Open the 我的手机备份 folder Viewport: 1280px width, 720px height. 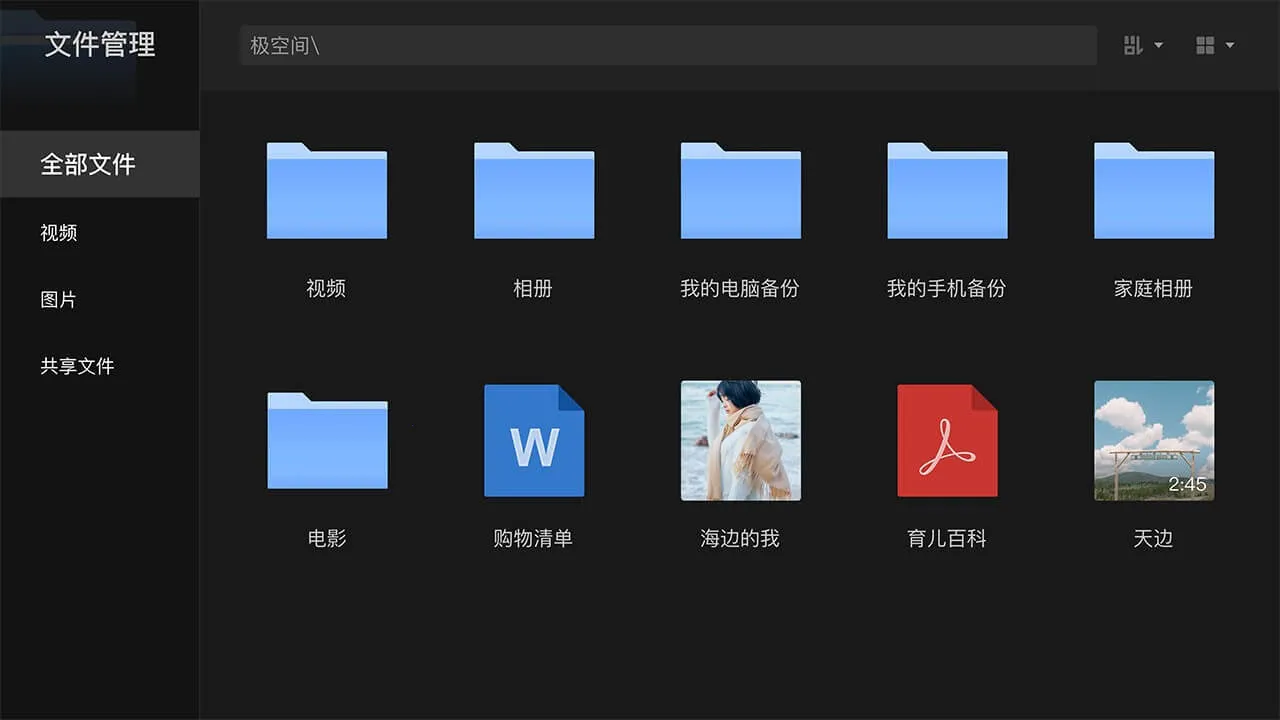(947, 191)
